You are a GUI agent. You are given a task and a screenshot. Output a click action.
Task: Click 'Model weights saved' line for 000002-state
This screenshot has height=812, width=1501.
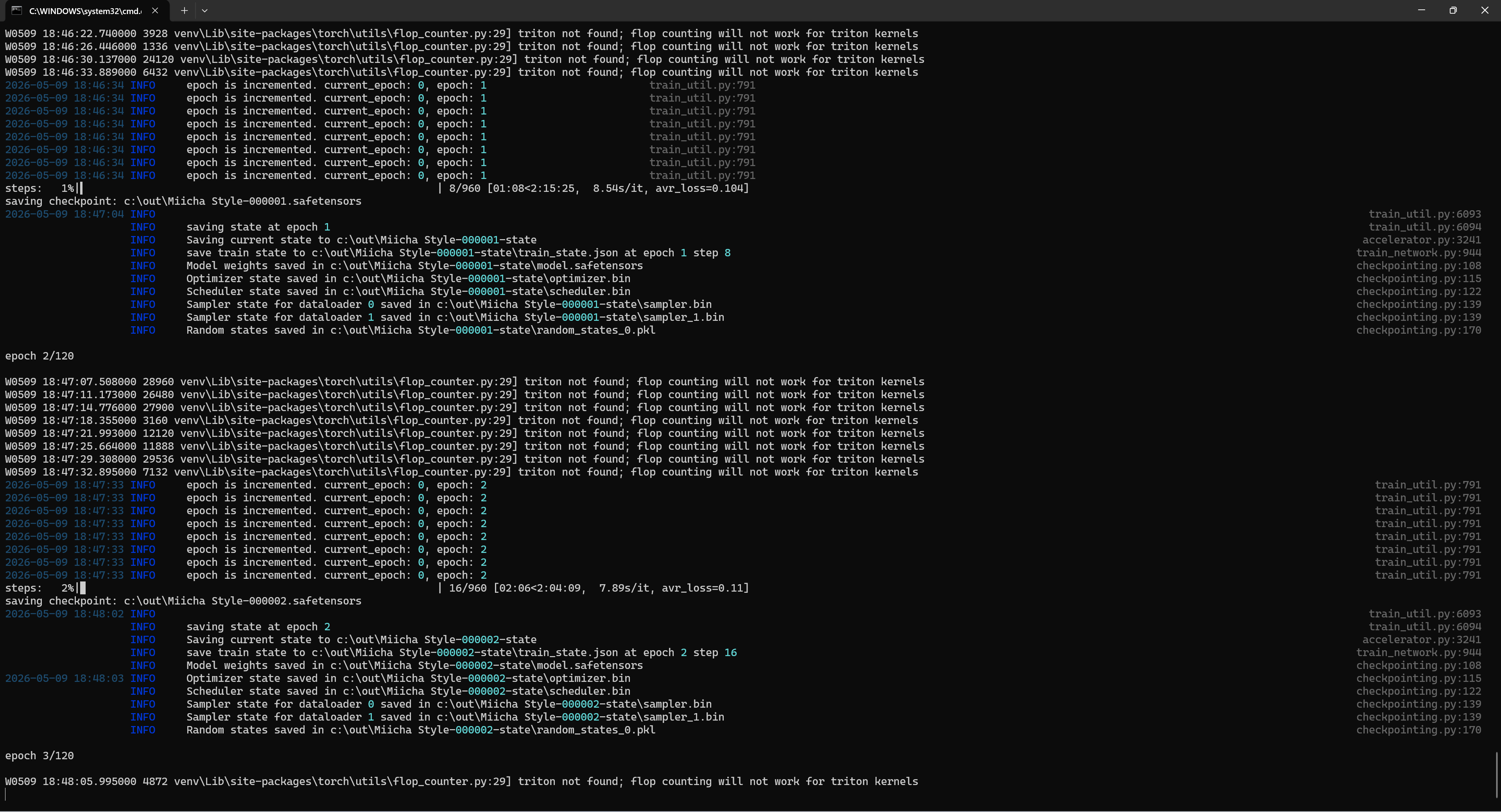pos(415,665)
